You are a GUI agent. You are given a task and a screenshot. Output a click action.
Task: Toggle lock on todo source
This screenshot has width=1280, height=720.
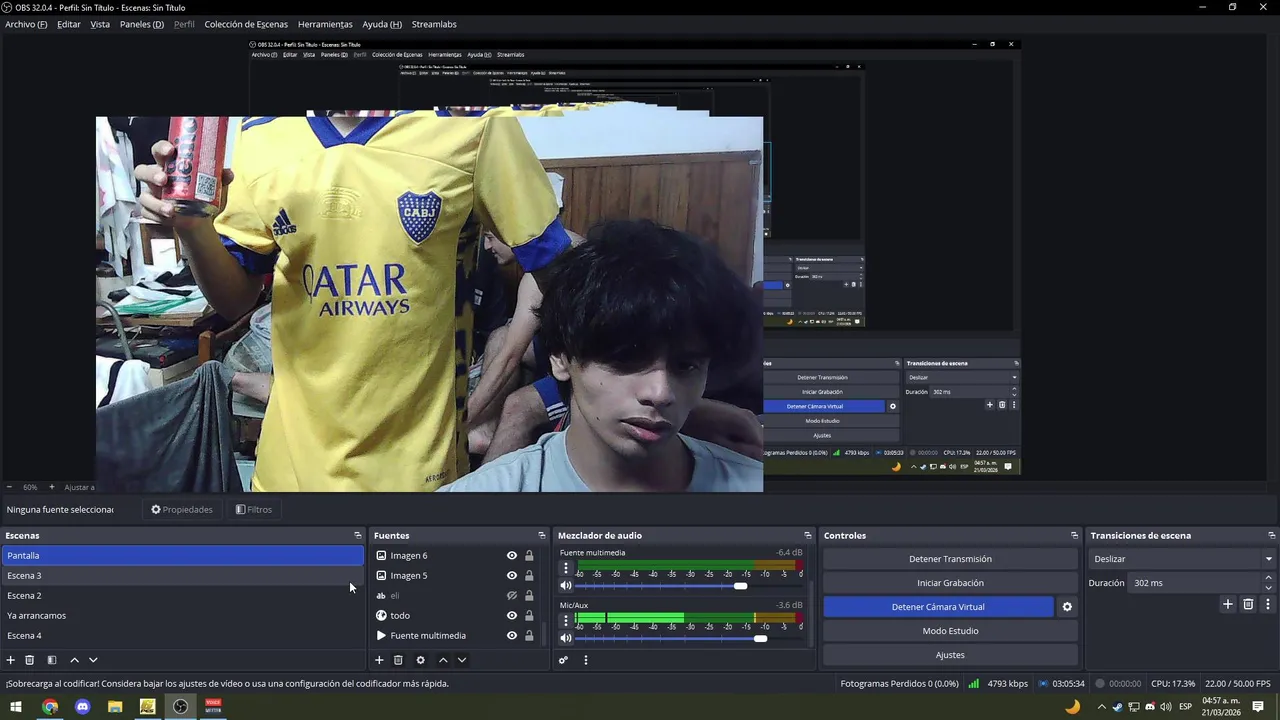point(529,616)
